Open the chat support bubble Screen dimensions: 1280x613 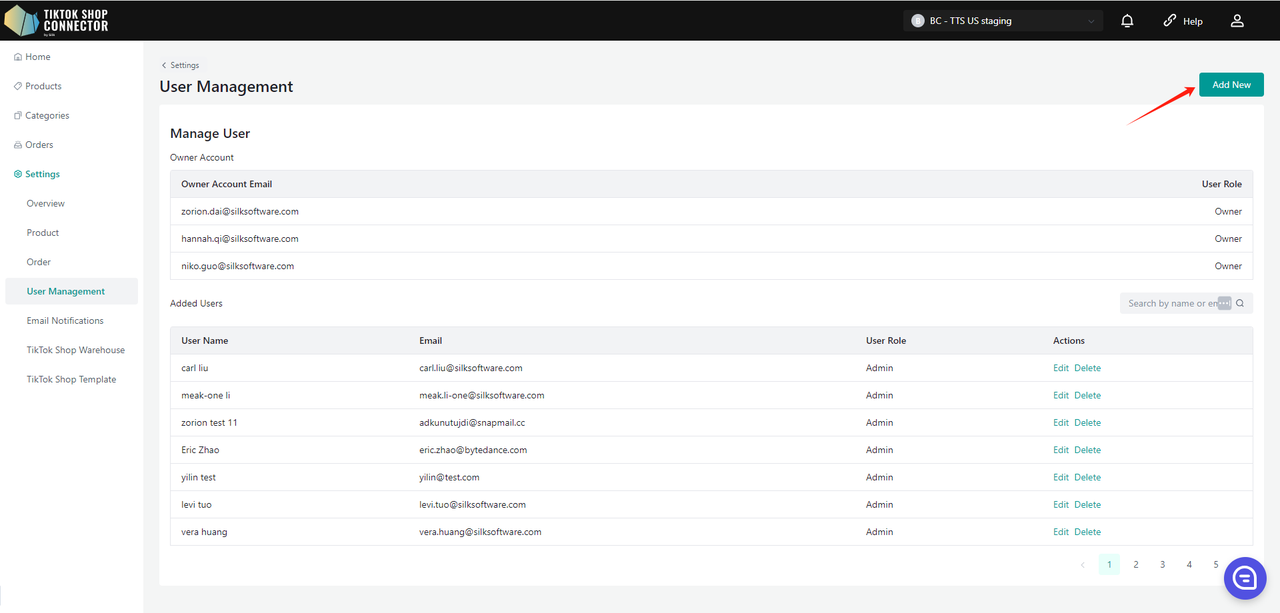pyautogui.click(x=1245, y=579)
